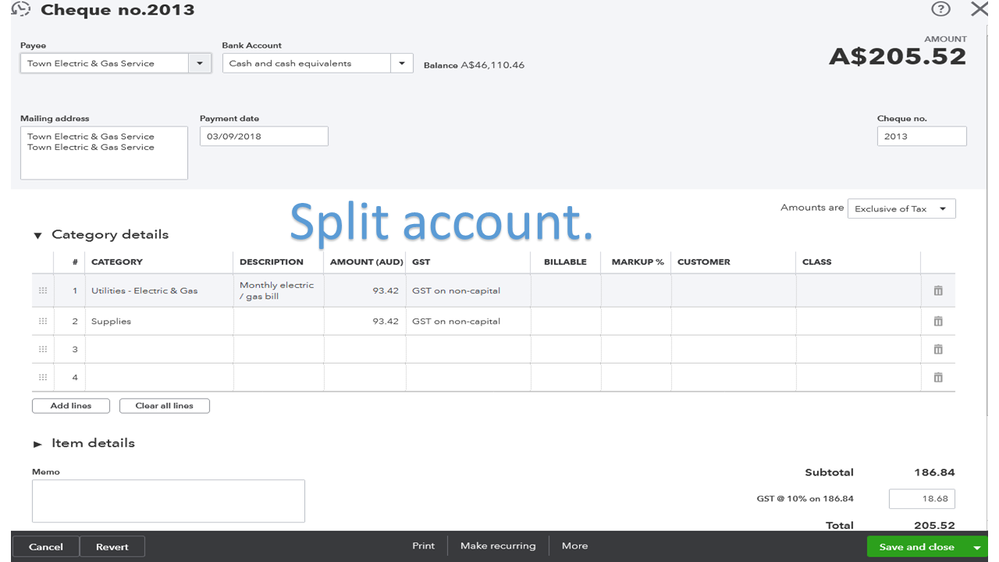This screenshot has width=999, height=562.
Task: Click the Revert button
Action: pyautogui.click(x=112, y=547)
